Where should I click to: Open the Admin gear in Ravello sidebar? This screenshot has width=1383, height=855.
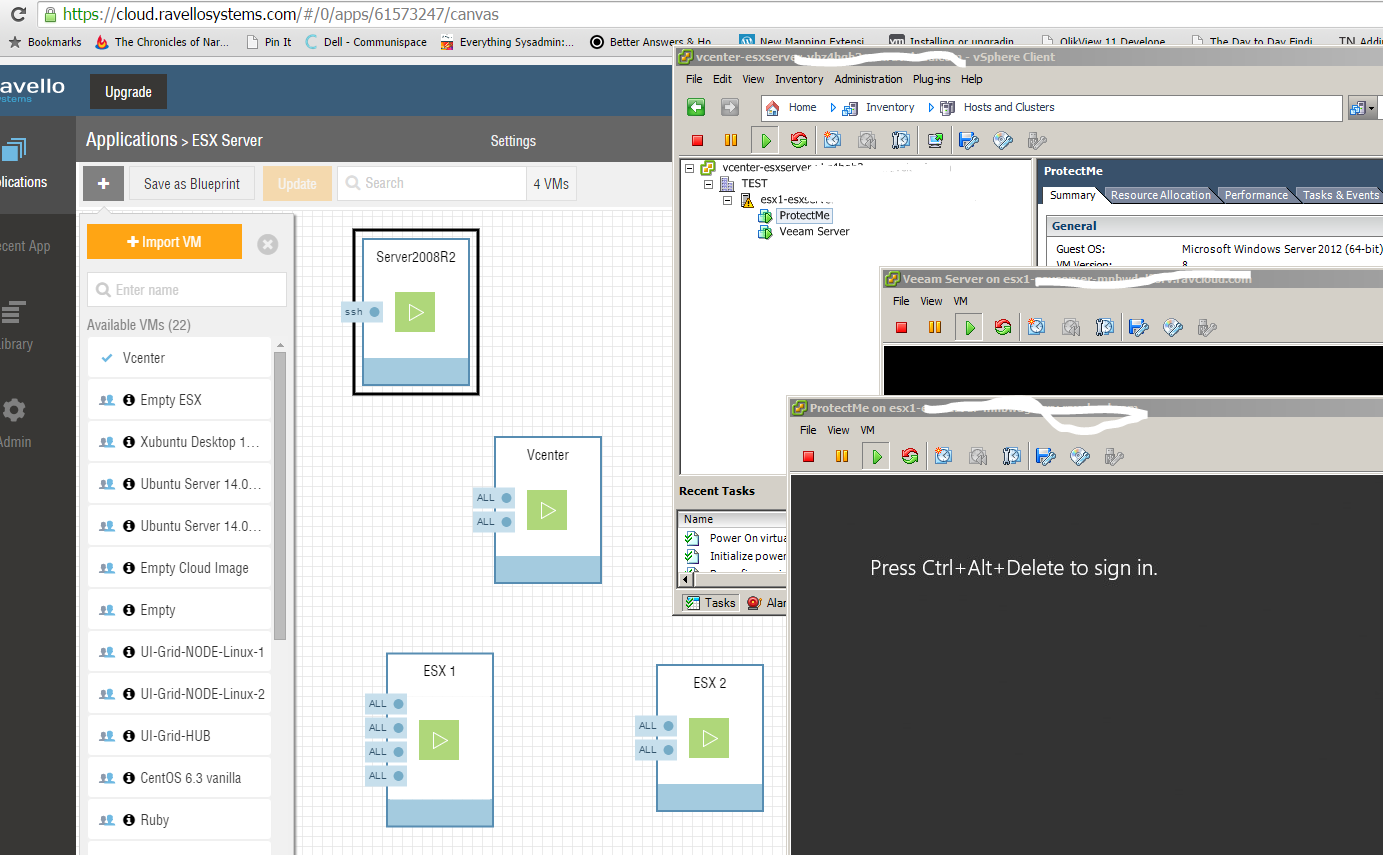[x=15, y=411]
